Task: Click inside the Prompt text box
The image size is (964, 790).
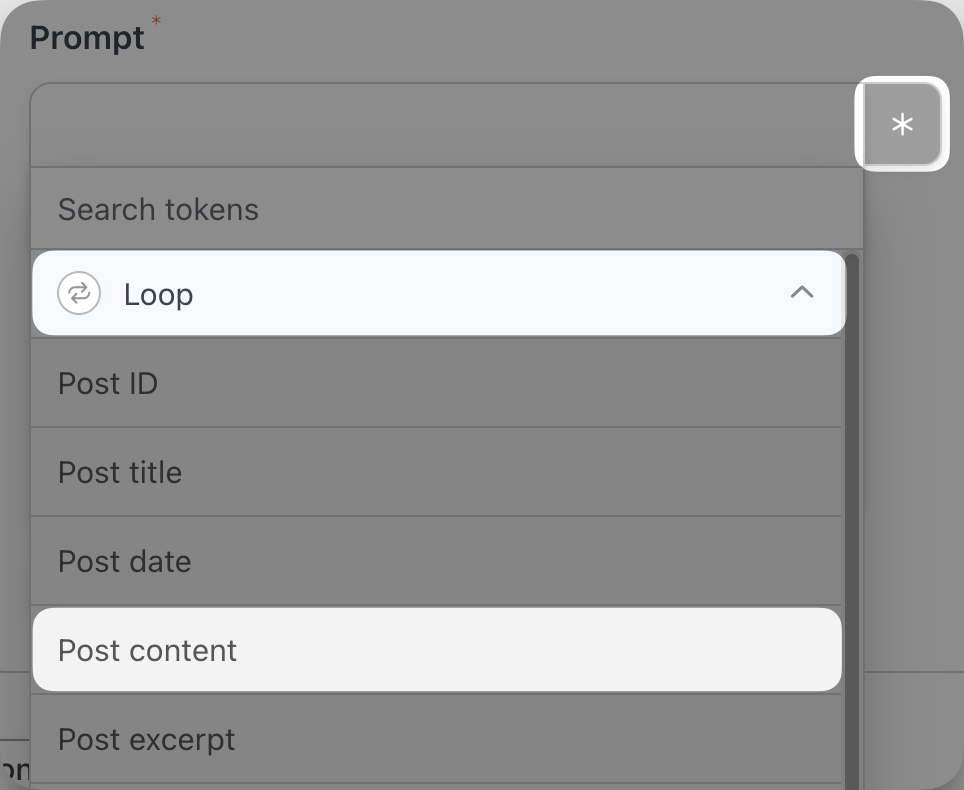Action: (447, 125)
